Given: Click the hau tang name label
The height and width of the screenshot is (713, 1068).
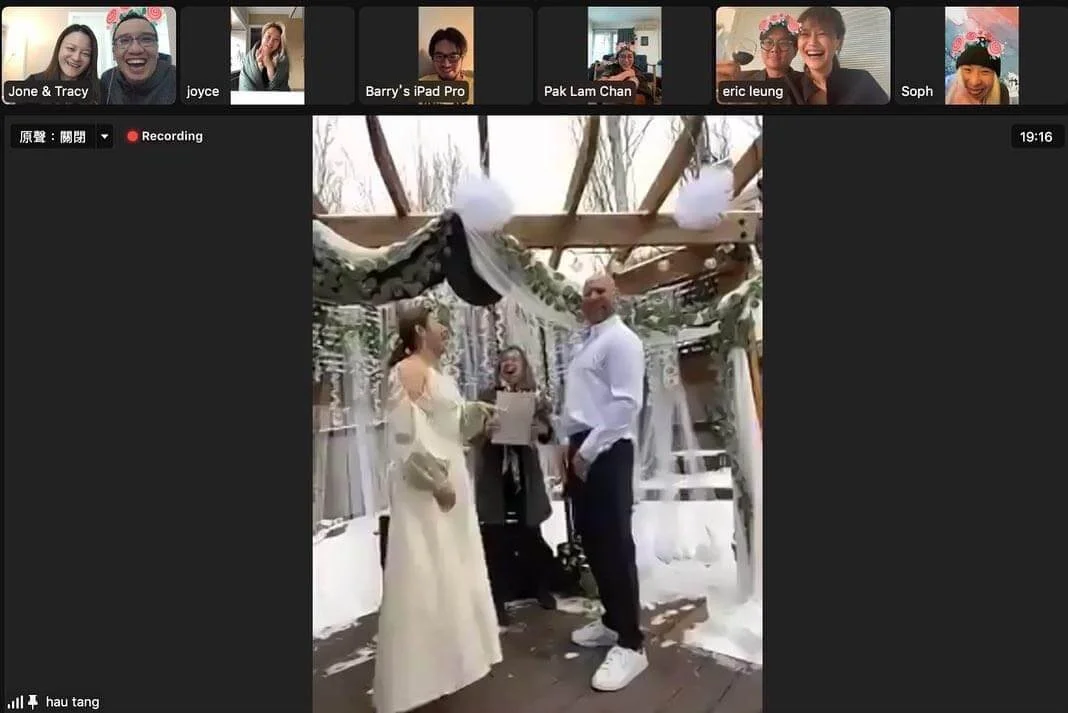Looking at the screenshot, I should click(x=72, y=702).
